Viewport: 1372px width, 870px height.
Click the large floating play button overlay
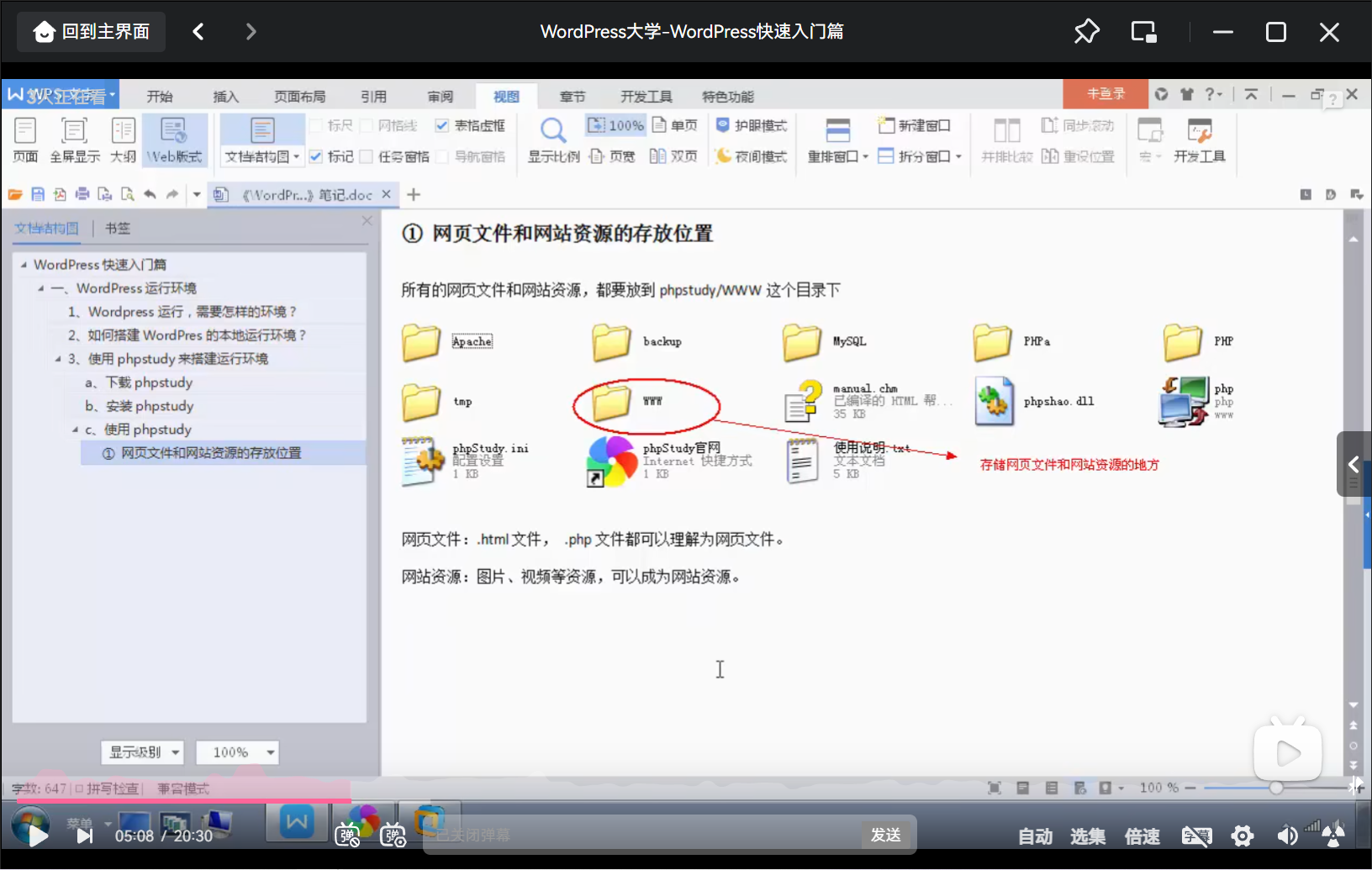tap(1287, 751)
